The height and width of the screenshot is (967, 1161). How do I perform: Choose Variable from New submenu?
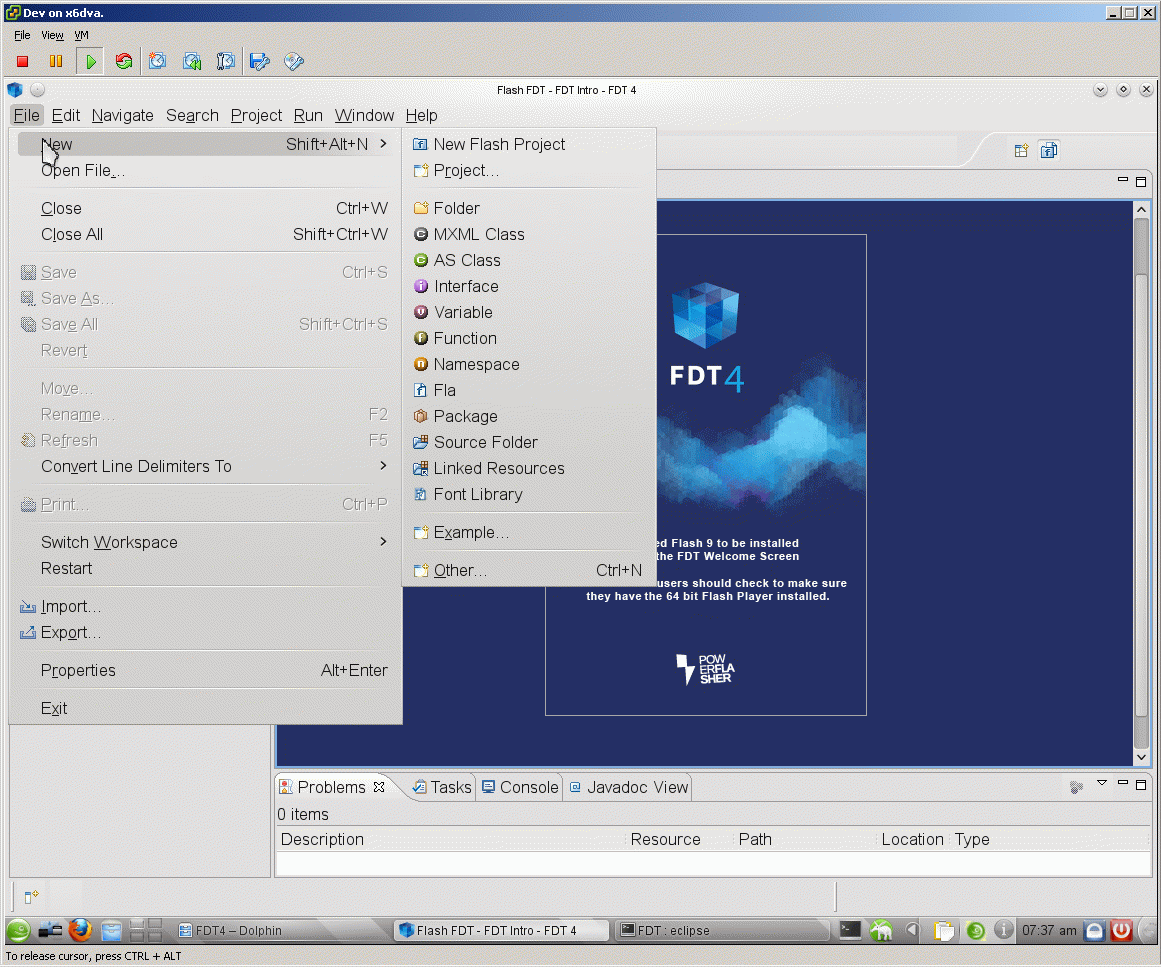click(529, 312)
